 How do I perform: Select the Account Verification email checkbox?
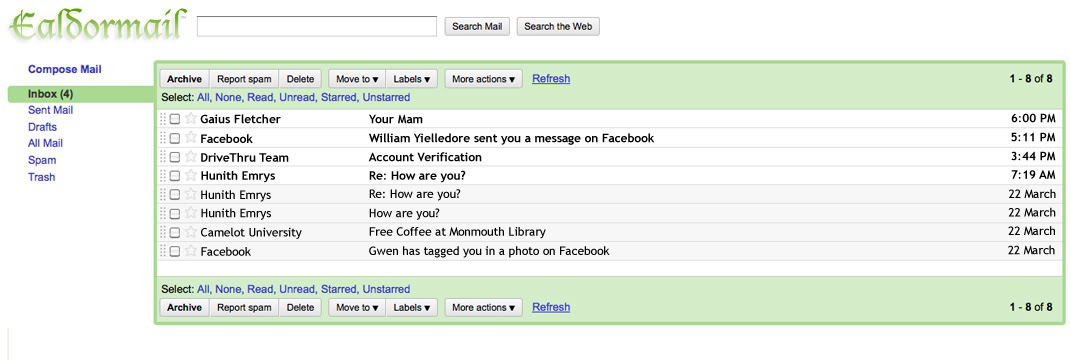[x=175, y=158]
